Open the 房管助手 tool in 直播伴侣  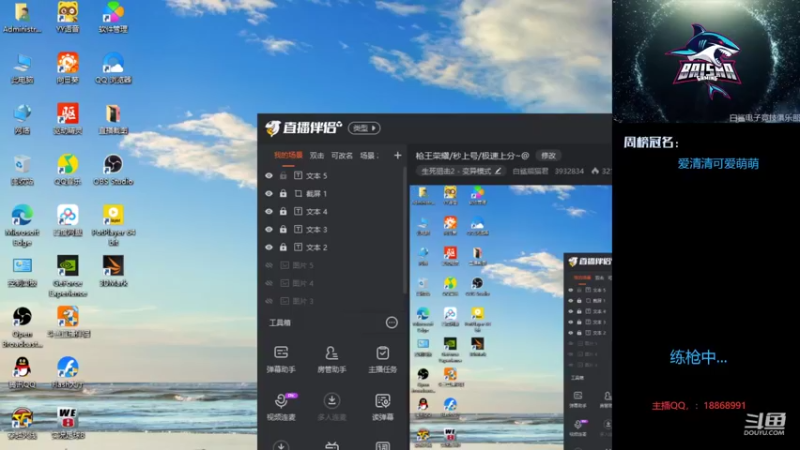[x=332, y=359]
